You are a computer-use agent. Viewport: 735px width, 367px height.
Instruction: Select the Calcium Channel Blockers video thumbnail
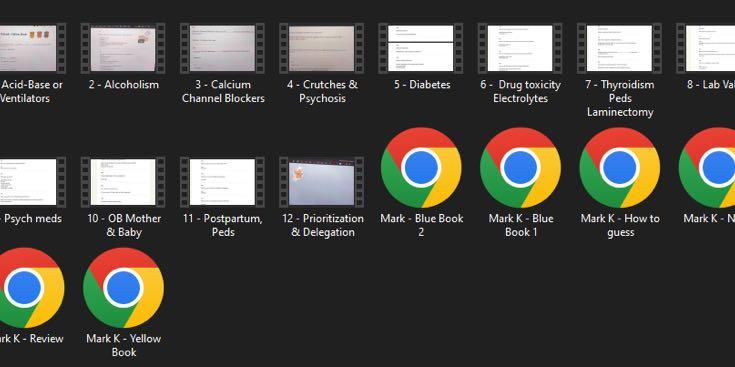tap(223, 48)
